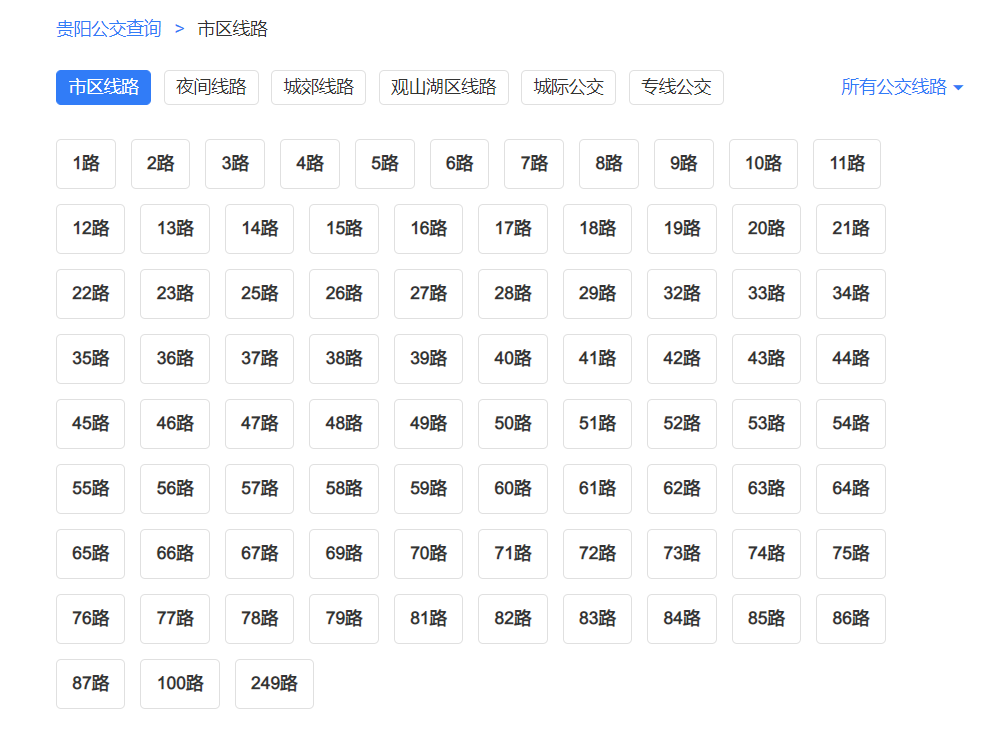Open bus route 62路

(682, 489)
